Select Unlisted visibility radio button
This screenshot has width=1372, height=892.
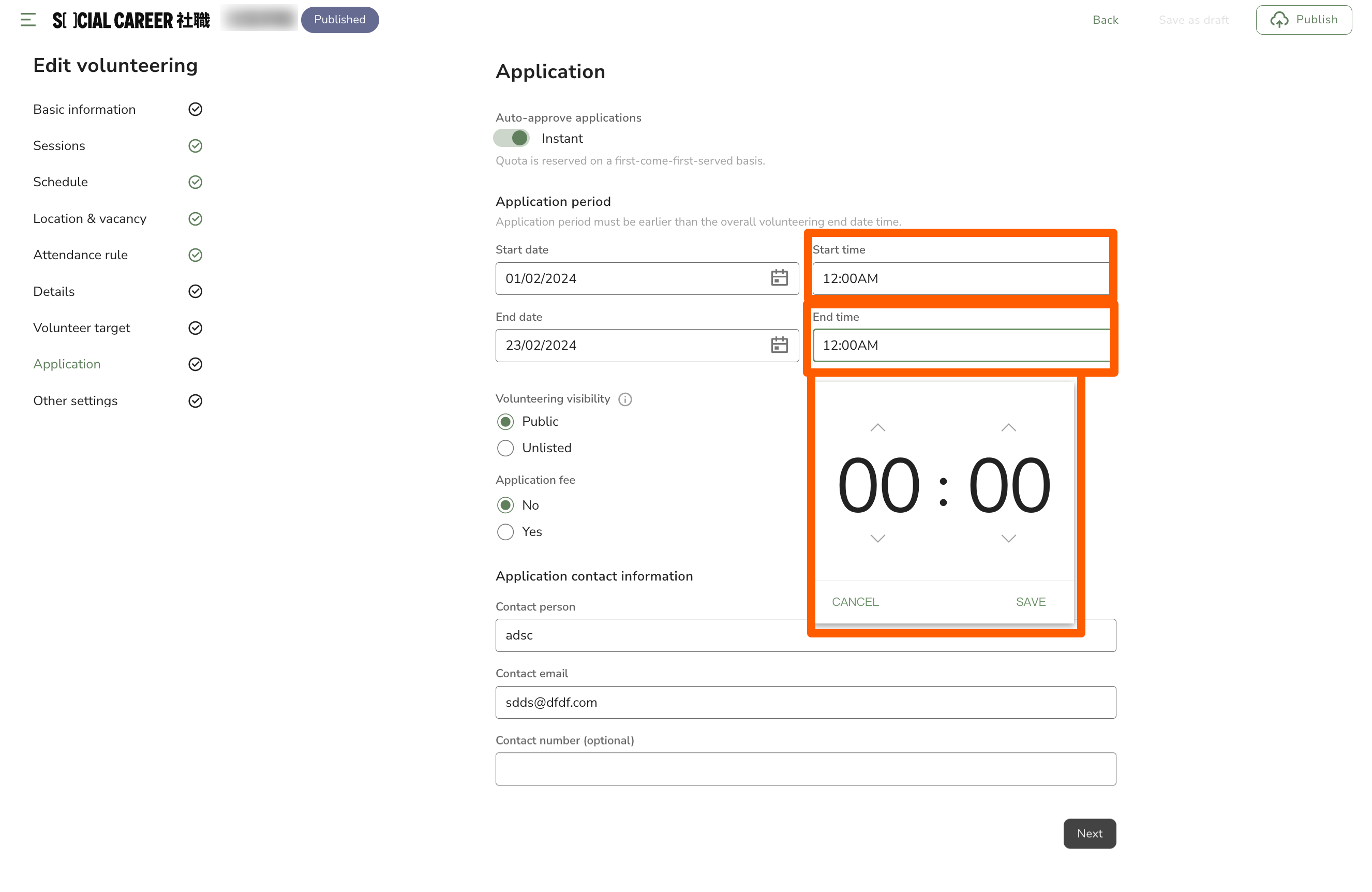505,448
